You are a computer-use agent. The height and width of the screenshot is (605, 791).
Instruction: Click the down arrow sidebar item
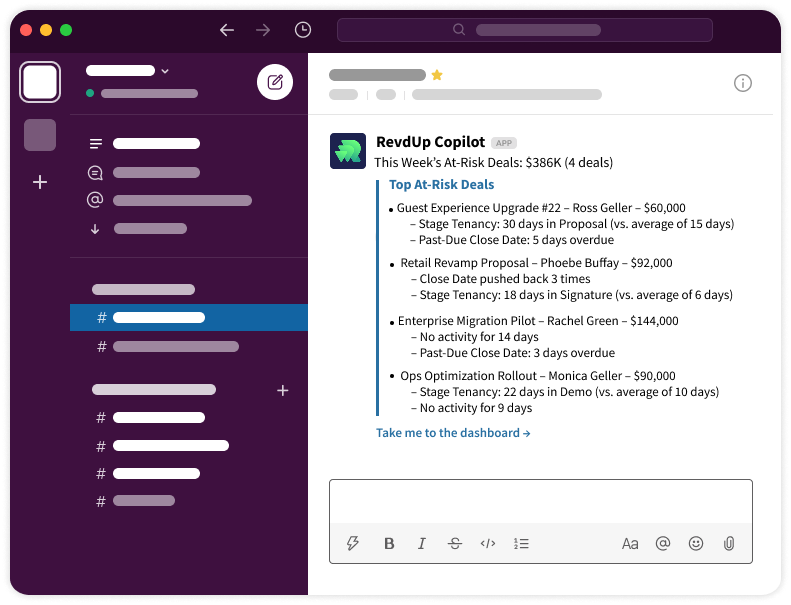click(x=95, y=229)
